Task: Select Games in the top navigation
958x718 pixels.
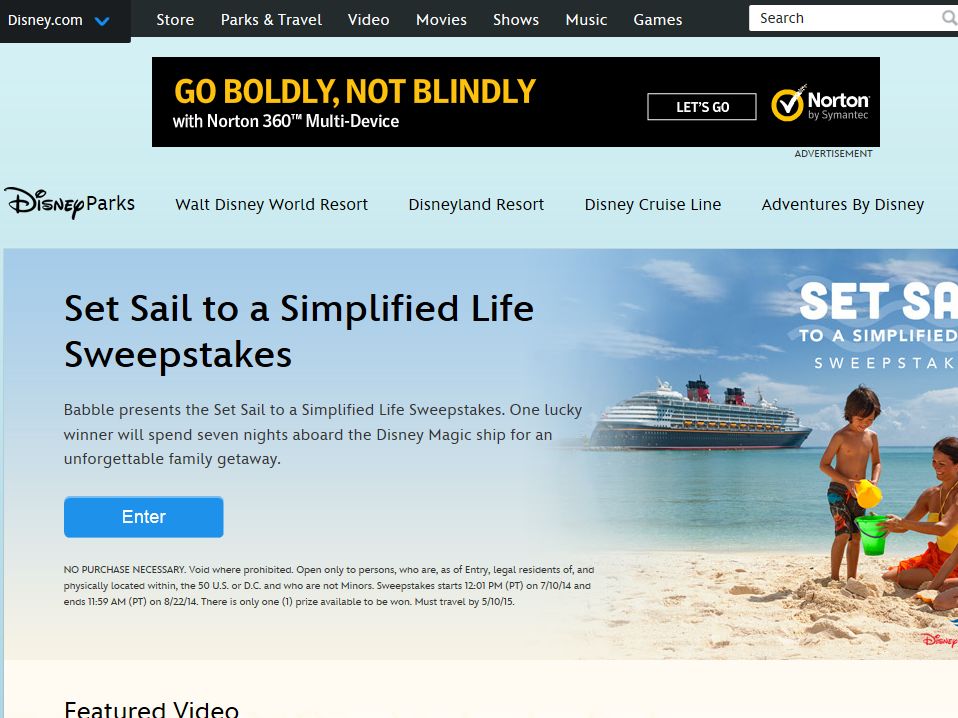Action: point(658,20)
